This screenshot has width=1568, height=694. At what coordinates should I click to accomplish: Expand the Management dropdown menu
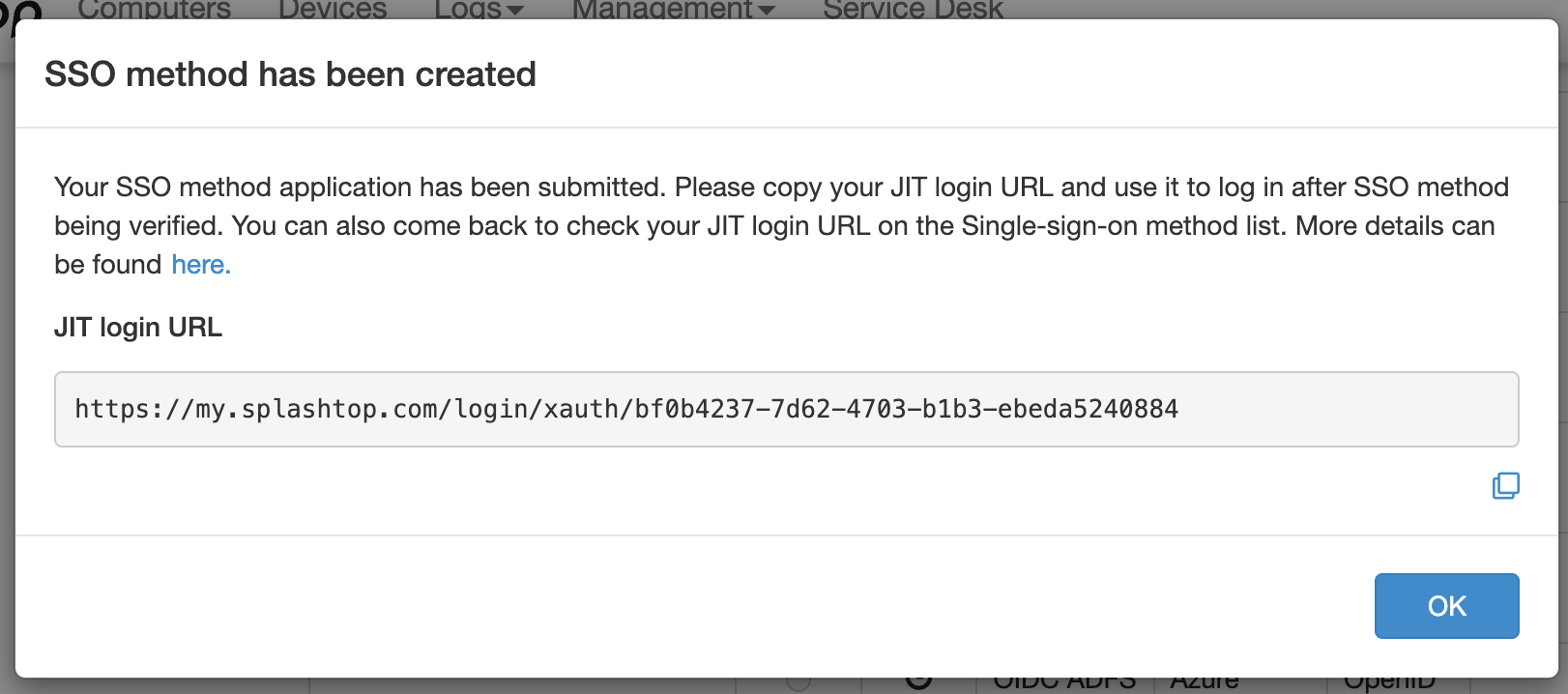673,9
